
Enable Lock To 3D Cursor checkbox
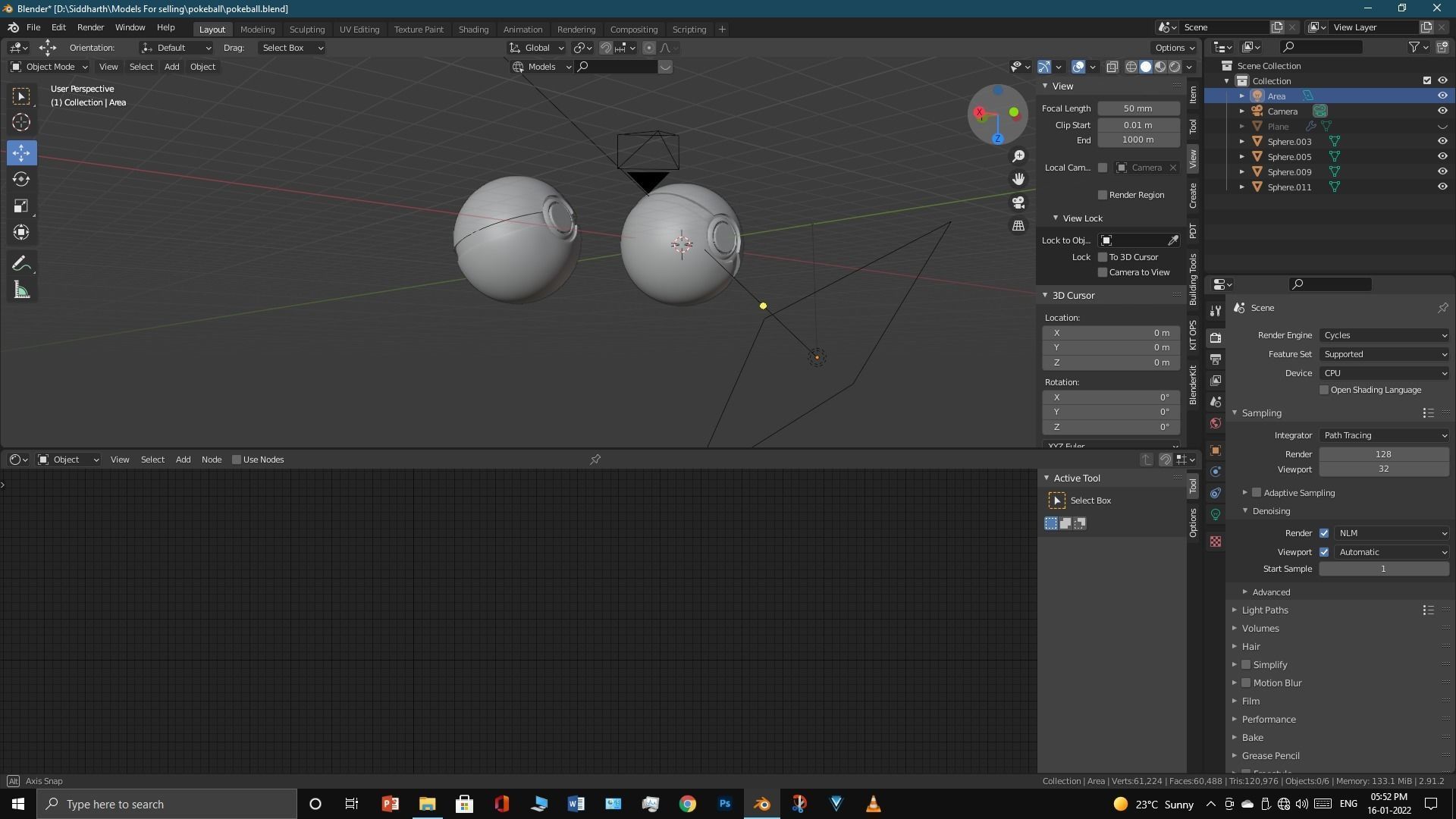point(1103,257)
